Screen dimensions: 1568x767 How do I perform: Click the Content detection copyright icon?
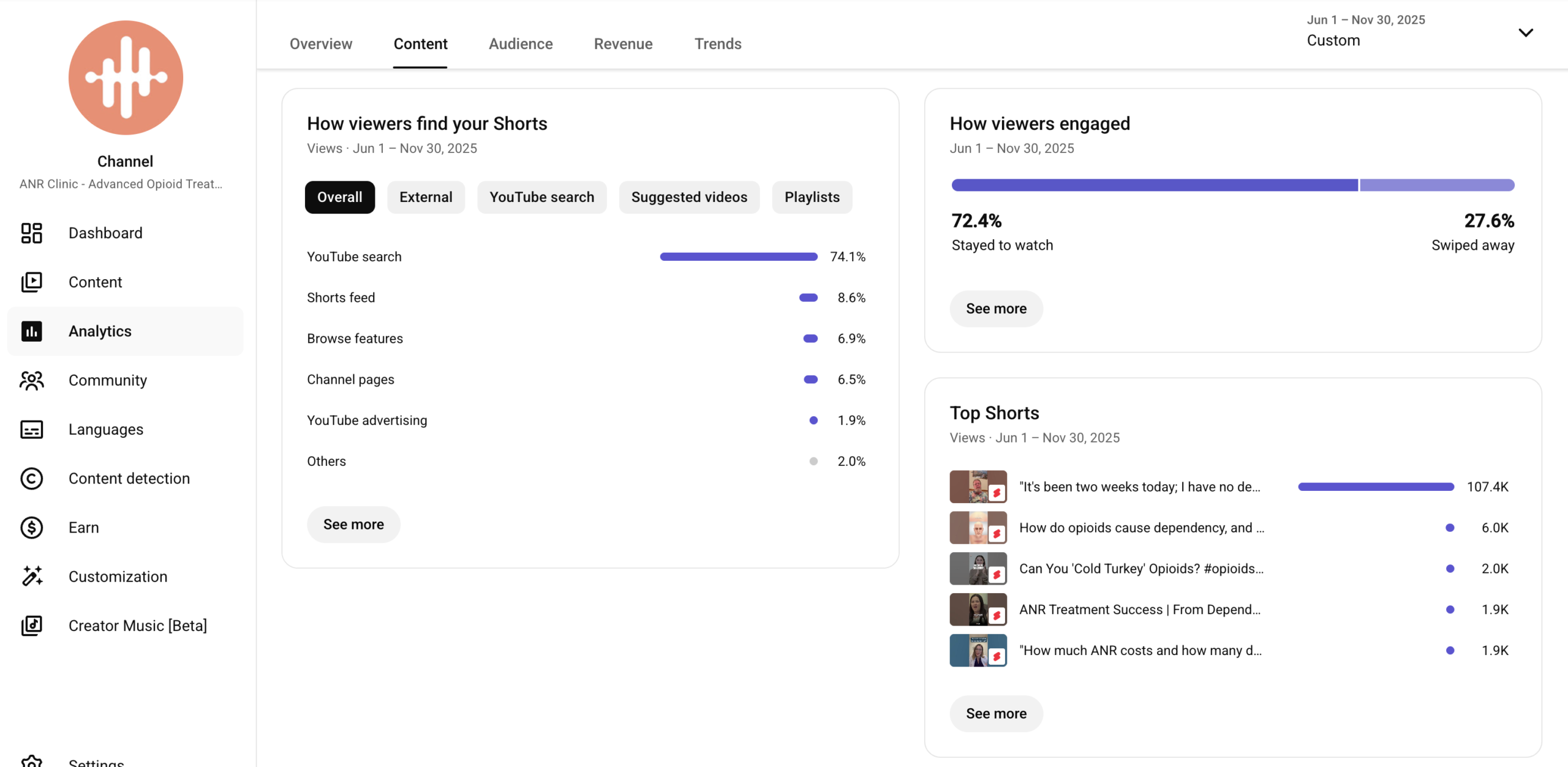pyautogui.click(x=31, y=478)
